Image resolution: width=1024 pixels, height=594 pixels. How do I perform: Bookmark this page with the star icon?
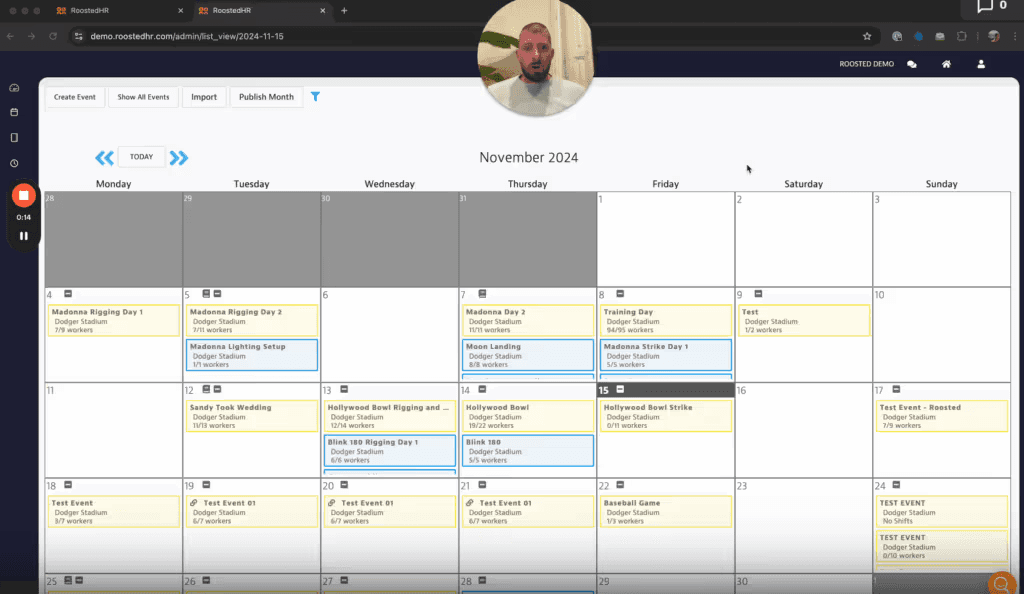(x=867, y=37)
